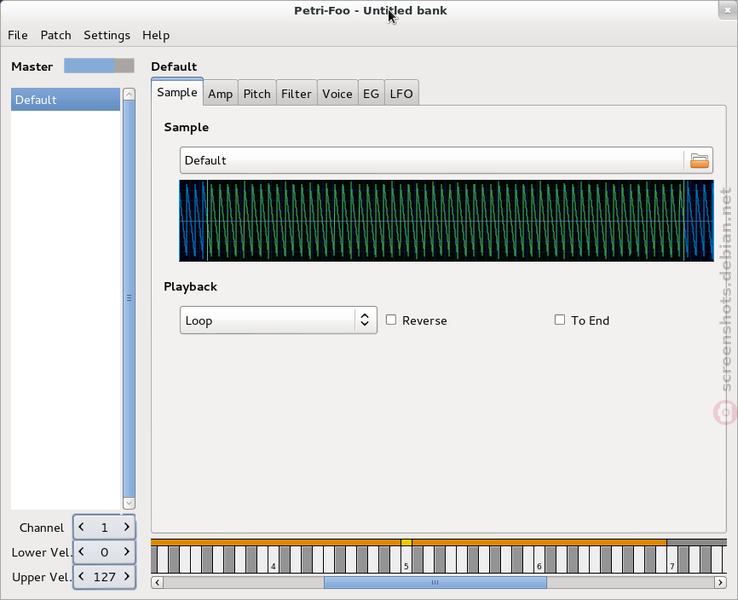This screenshot has height=600, width=738.
Task: Decrease the Lower Vel. value
Action: point(81,552)
